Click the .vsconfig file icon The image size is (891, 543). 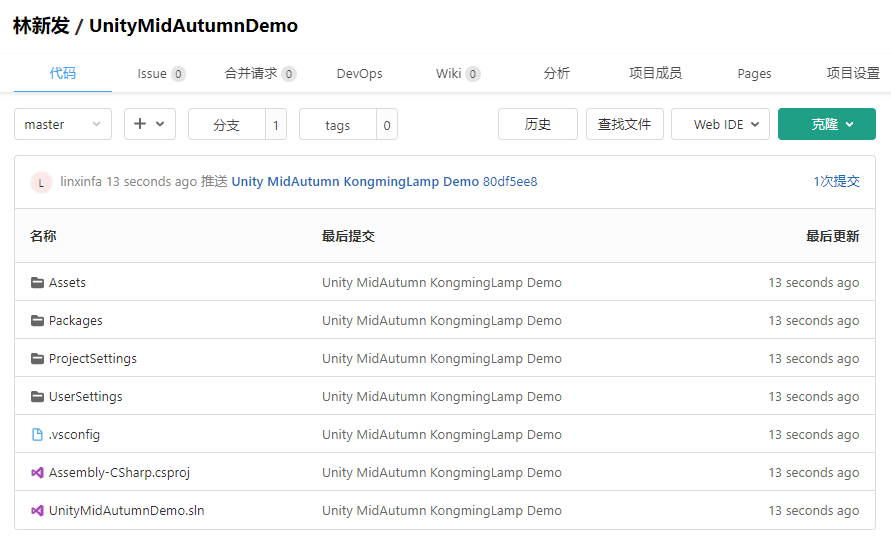coord(38,435)
